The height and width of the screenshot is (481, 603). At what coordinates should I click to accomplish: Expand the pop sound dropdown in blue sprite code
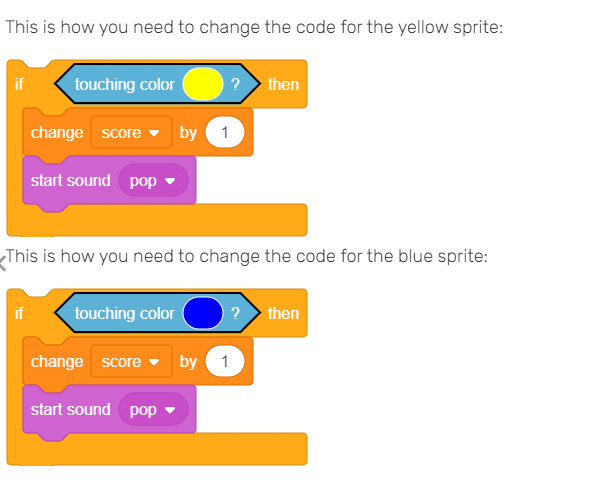pos(153,410)
